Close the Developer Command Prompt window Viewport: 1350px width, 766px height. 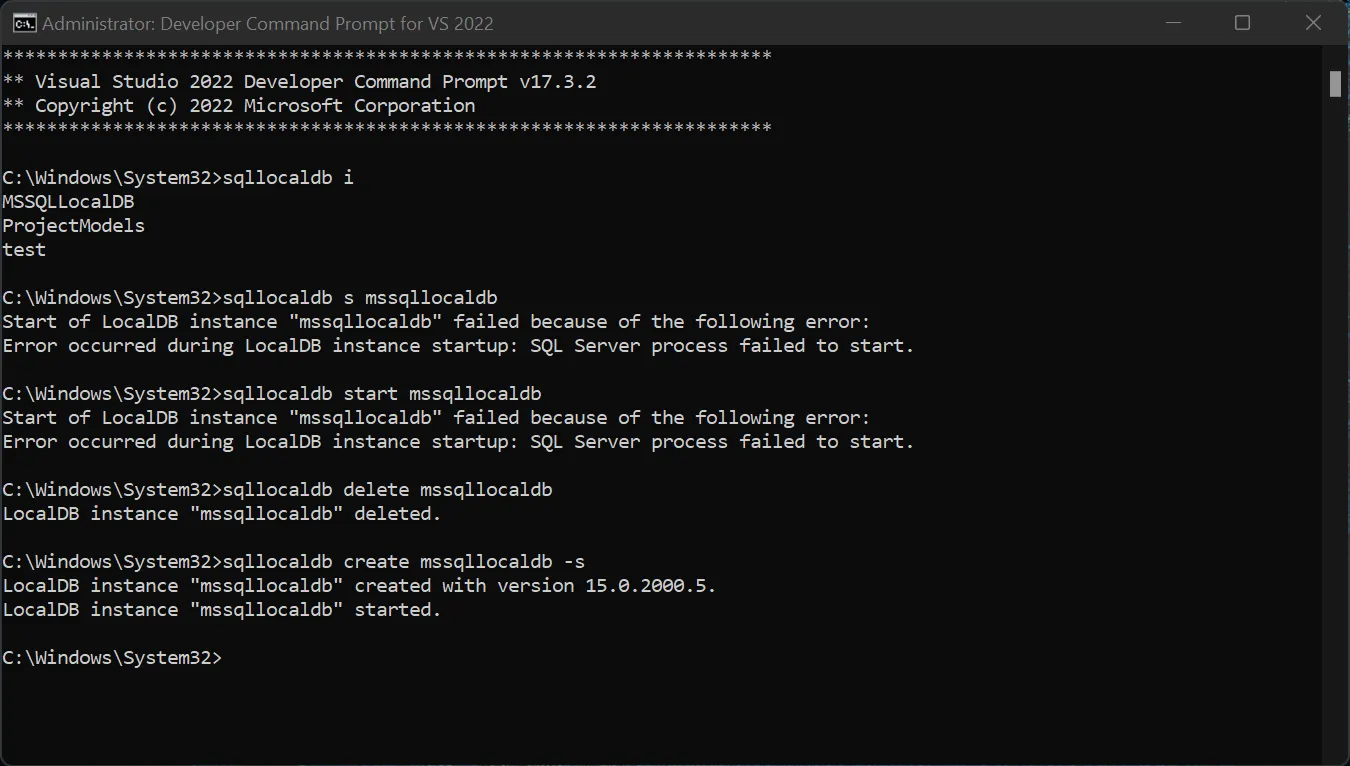tap(1313, 23)
